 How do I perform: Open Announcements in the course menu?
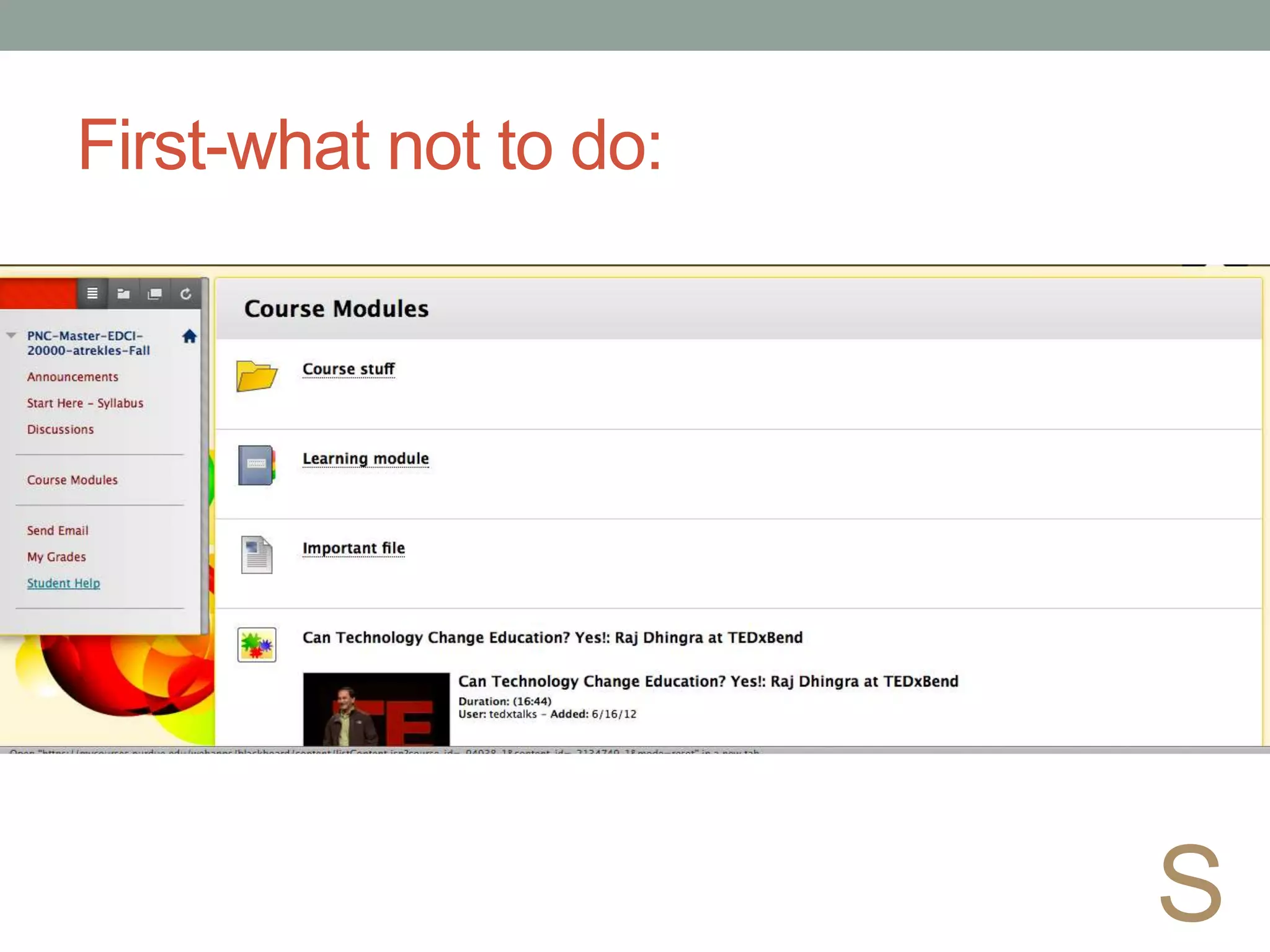coord(73,377)
